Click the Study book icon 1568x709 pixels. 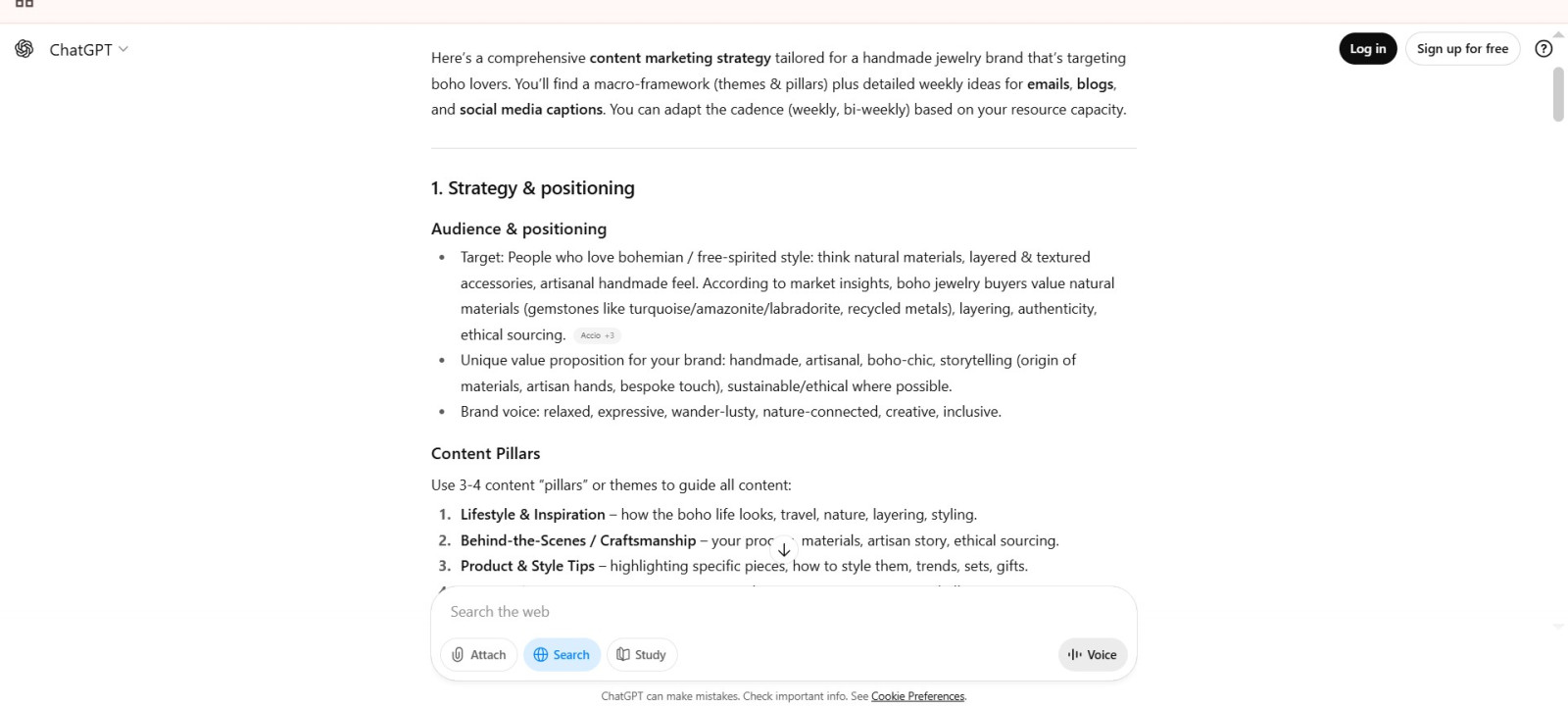(x=623, y=655)
